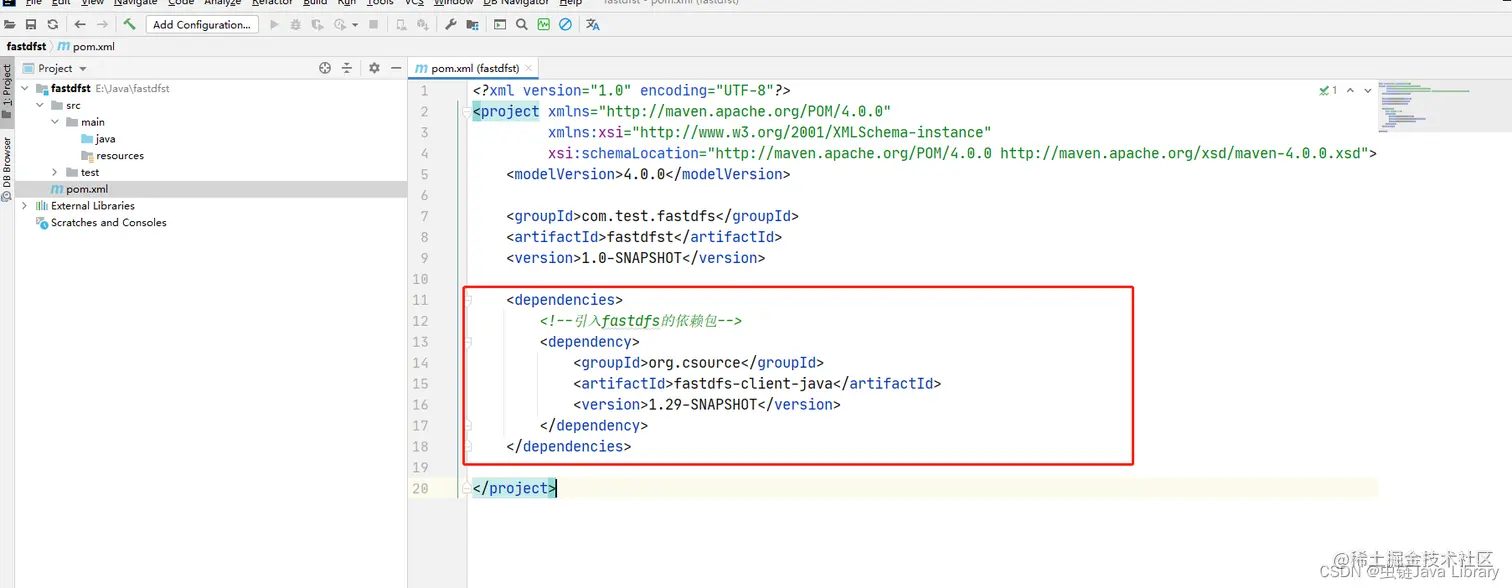The image size is (1512, 588).
Task: Click the green monitor icon in the toolbar
Action: (x=544, y=24)
